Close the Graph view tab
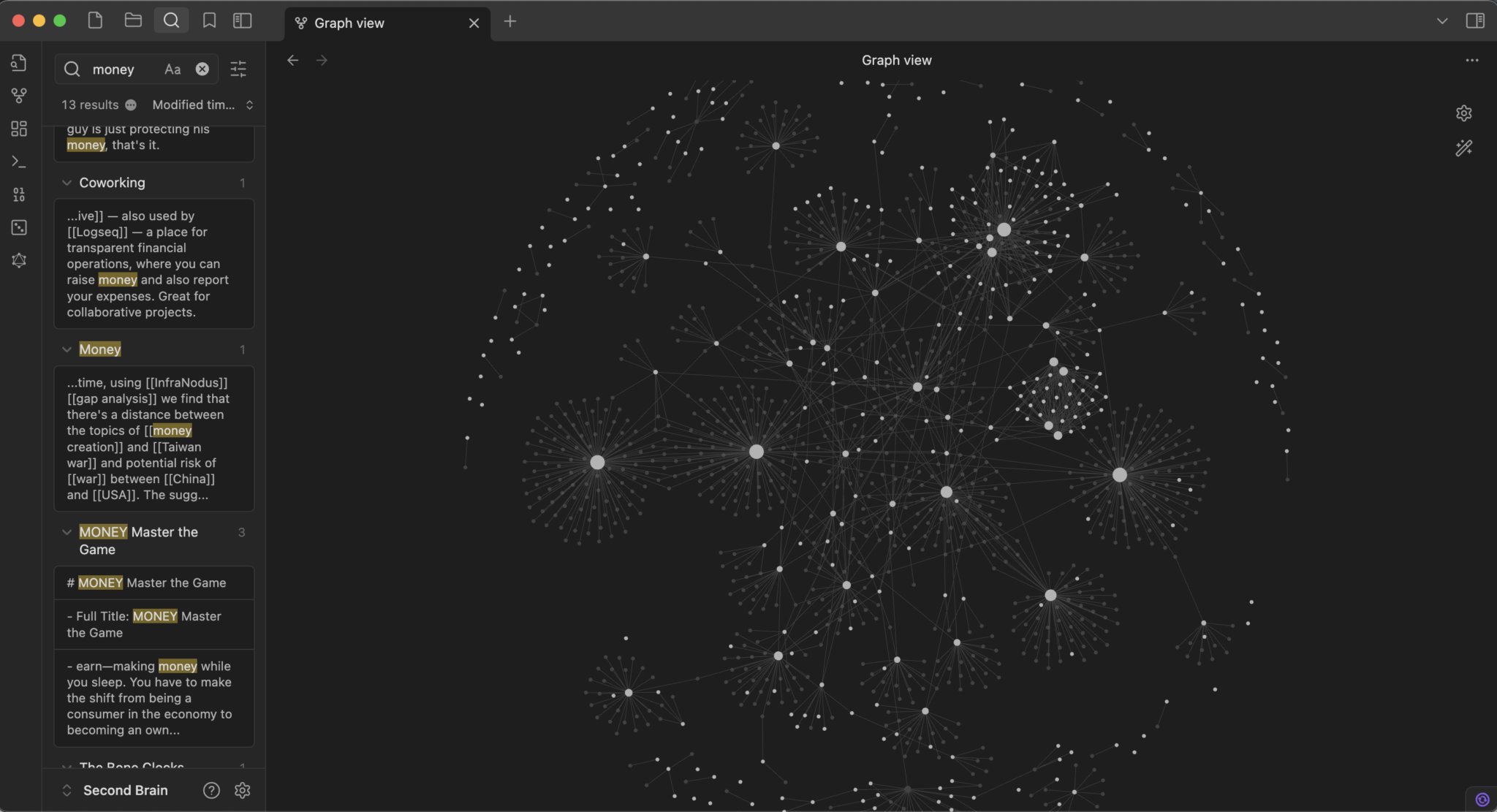The width and height of the screenshot is (1497, 812). click(474, 23)
